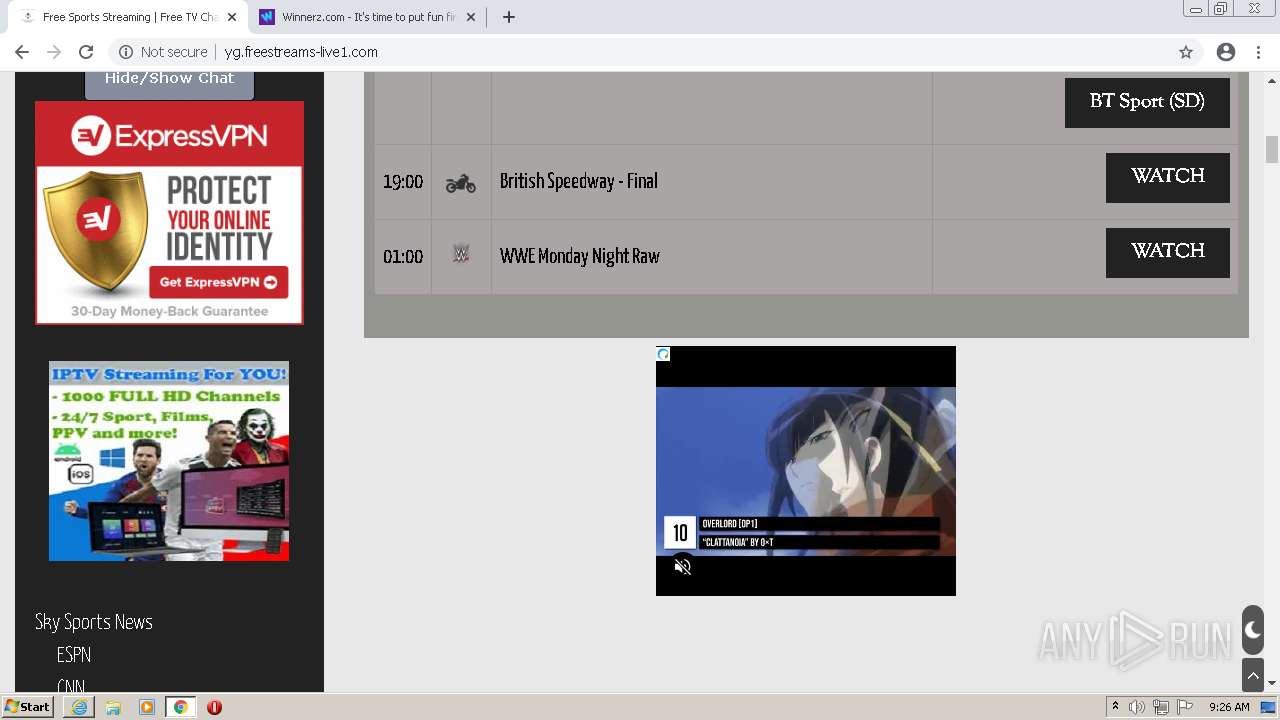Click the 19:00 time cell
The height and width of the screenshot is (720, 1280).
[403, 182]
